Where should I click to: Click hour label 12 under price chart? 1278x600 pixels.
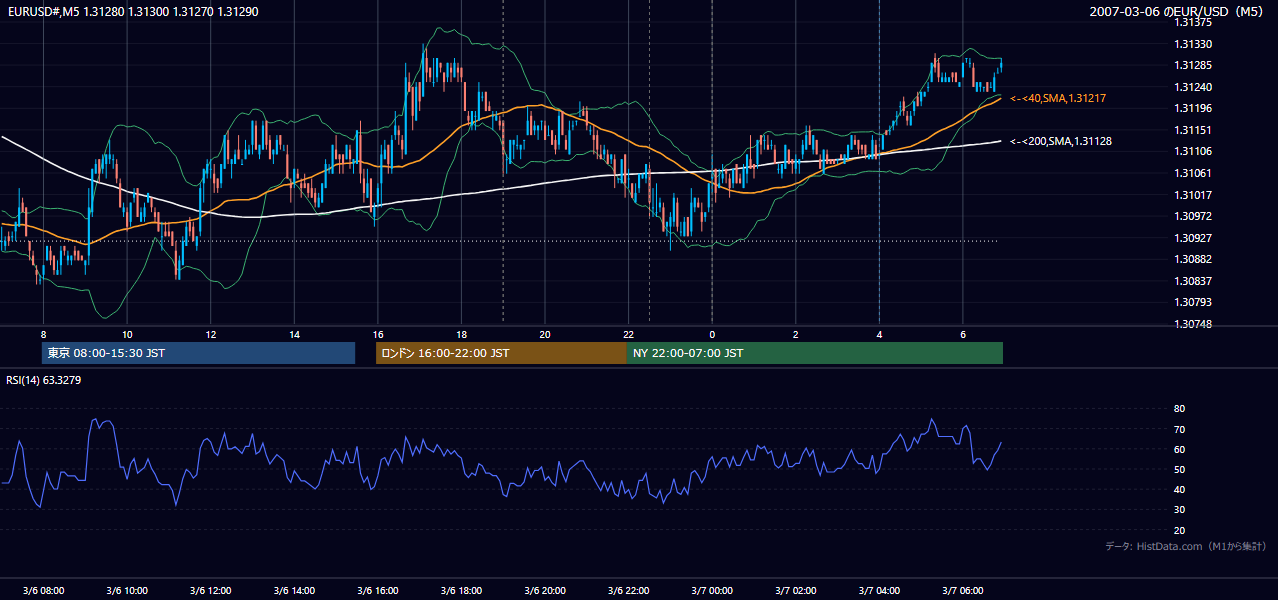click(210, 334)
